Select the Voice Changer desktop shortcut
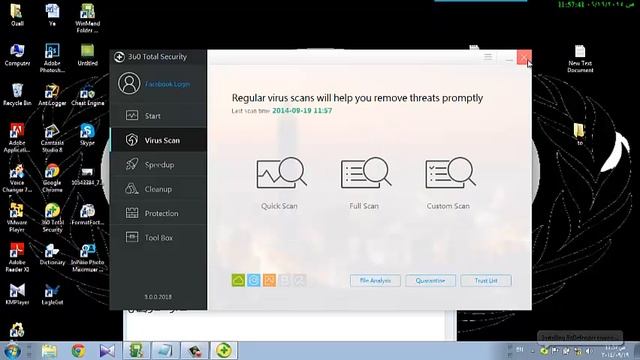Image resolution: width=640 pixels, height=360 pixels. [x=17, y=178]
